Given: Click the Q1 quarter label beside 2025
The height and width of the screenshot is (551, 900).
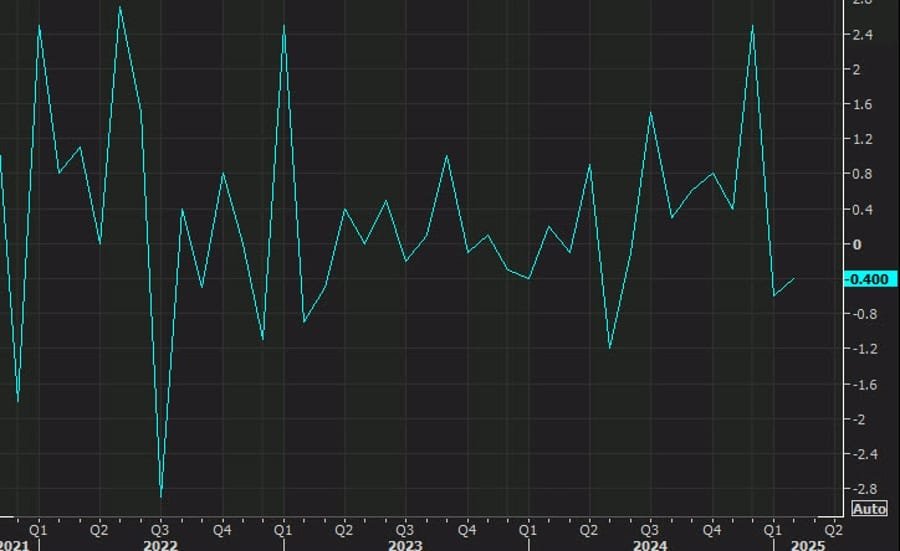Looking at the screenshot, I should tap(773, 526).
